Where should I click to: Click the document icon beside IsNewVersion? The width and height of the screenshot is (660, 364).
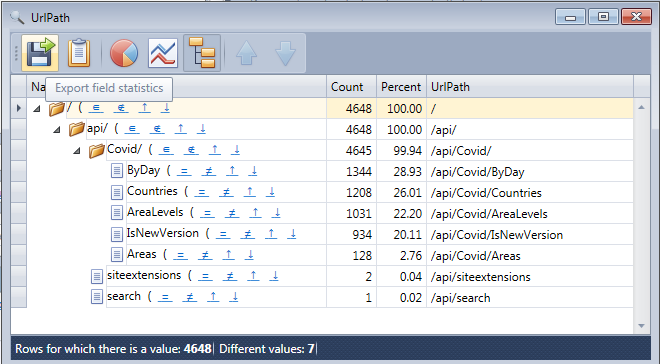(117, 234)
